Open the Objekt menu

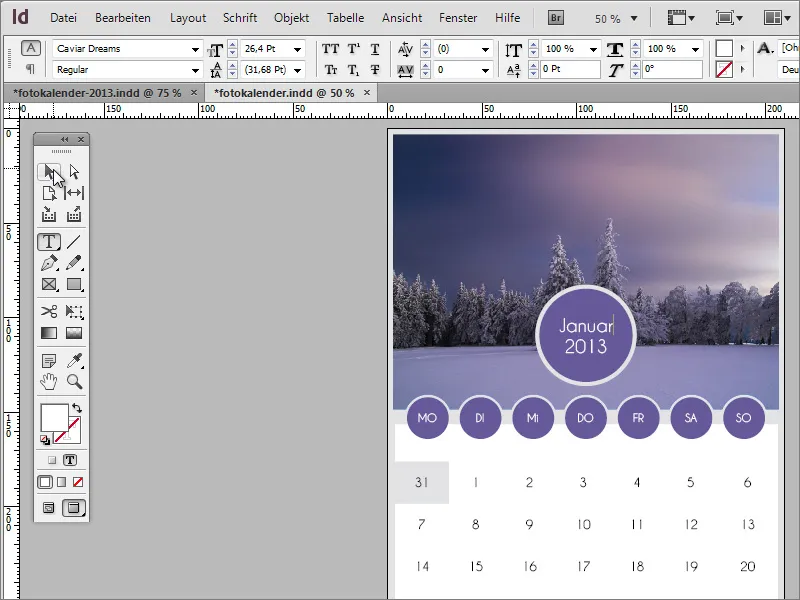coord(291,18)
